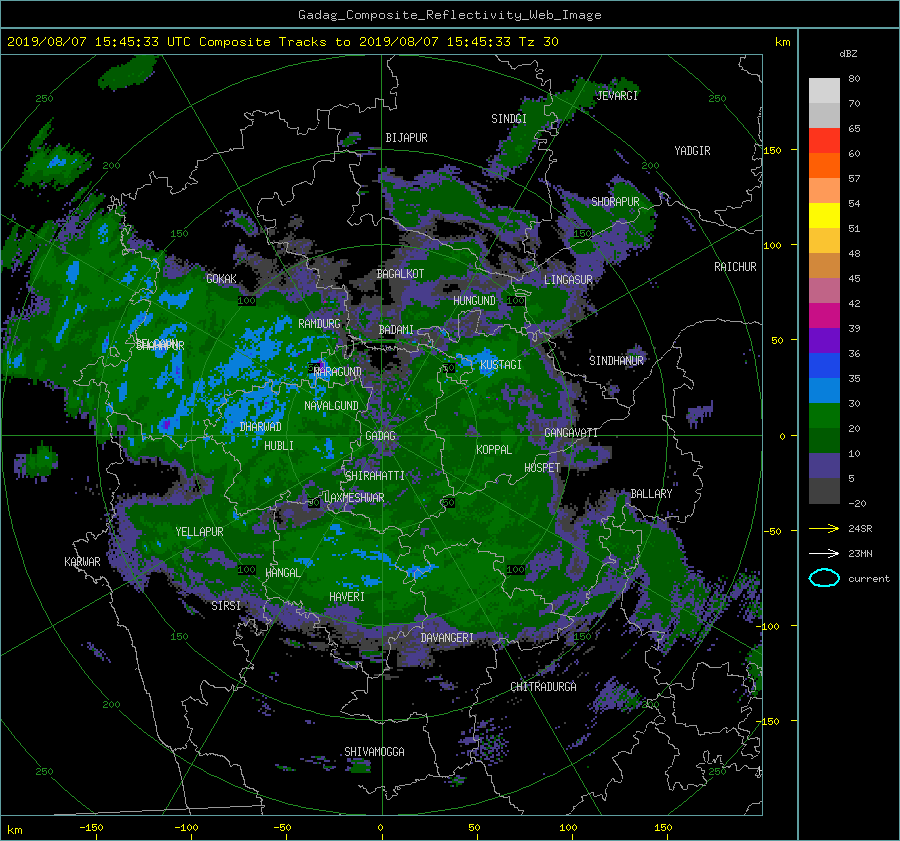Click the NARAGUND label
Viewport: 900px width, 841px height.
[x=338, y=372]
